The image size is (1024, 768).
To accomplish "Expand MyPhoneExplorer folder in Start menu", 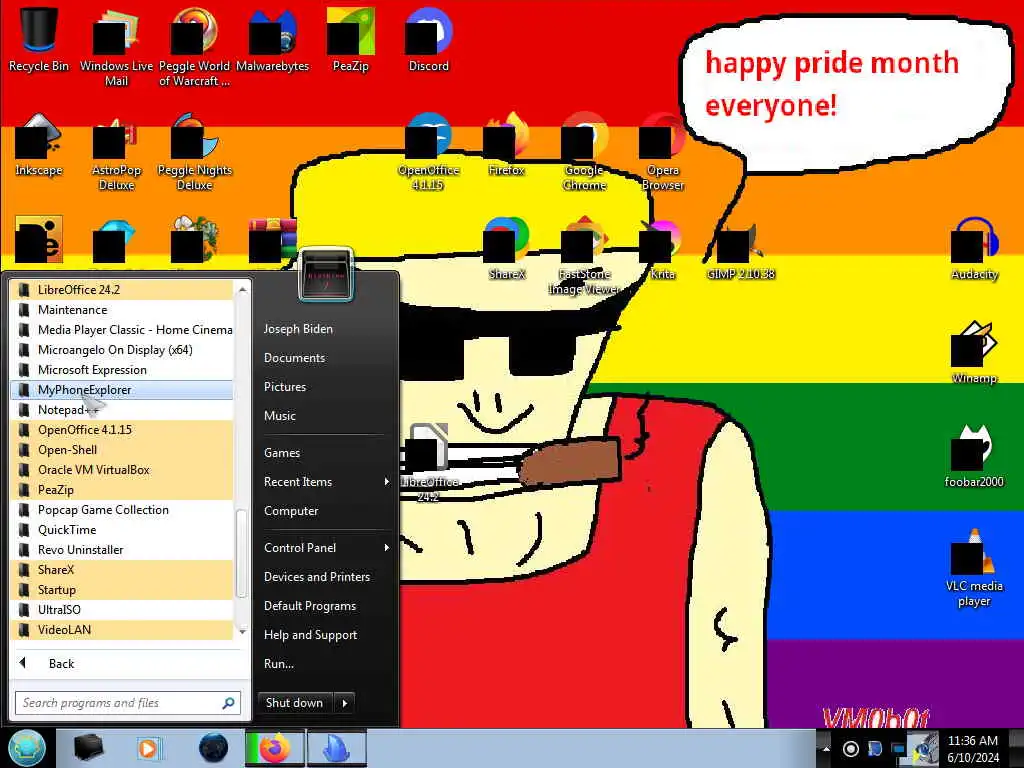I will (x=121, y=390).
